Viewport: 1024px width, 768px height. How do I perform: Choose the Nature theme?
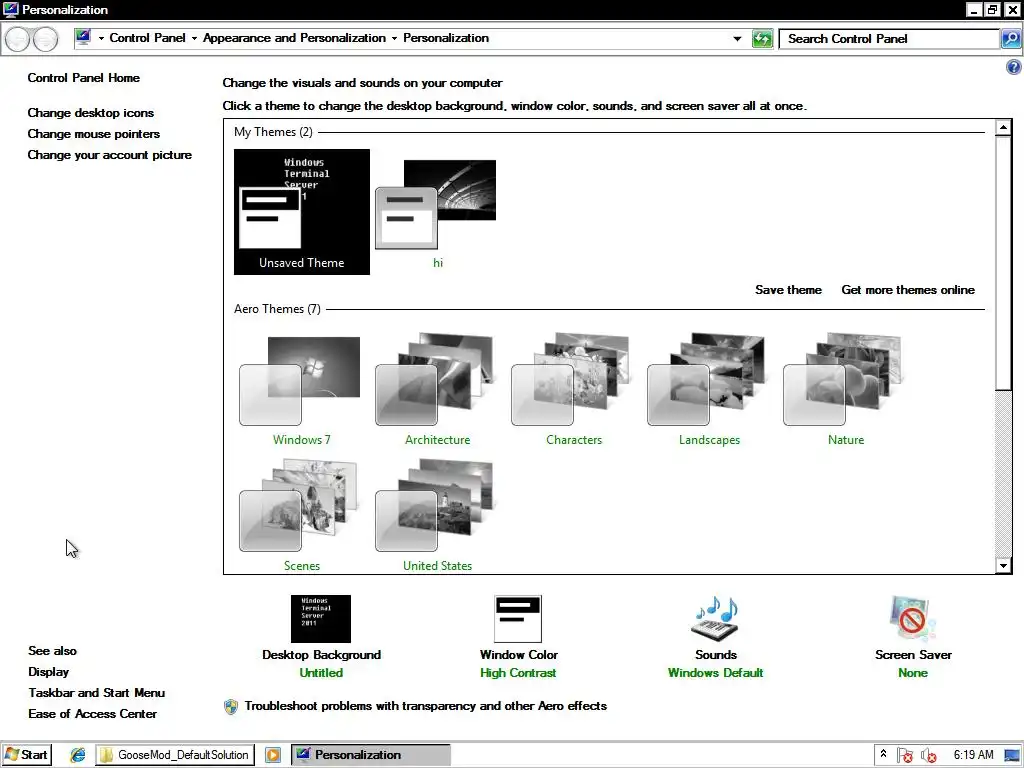coord(845,389)
